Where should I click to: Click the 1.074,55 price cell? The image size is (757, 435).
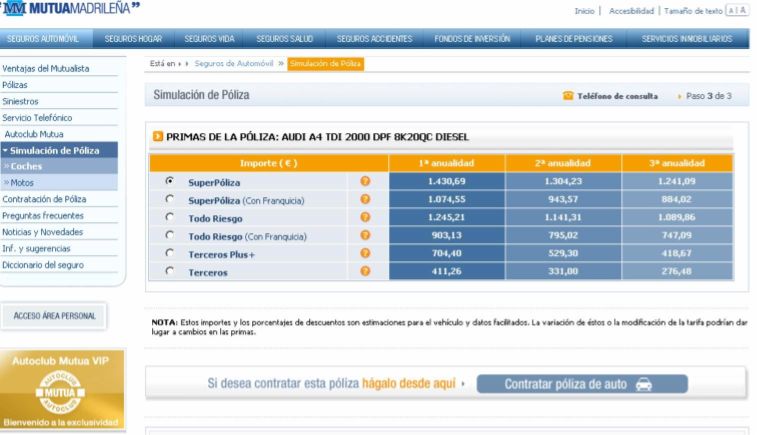447,199
